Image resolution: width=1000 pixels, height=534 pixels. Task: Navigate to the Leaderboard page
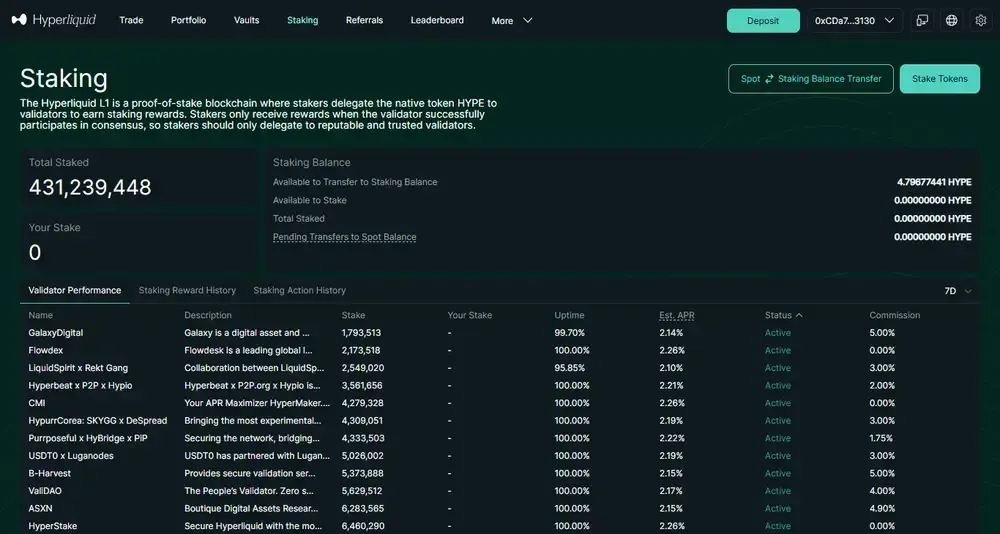pyautogui.click(x=437, y=20)
